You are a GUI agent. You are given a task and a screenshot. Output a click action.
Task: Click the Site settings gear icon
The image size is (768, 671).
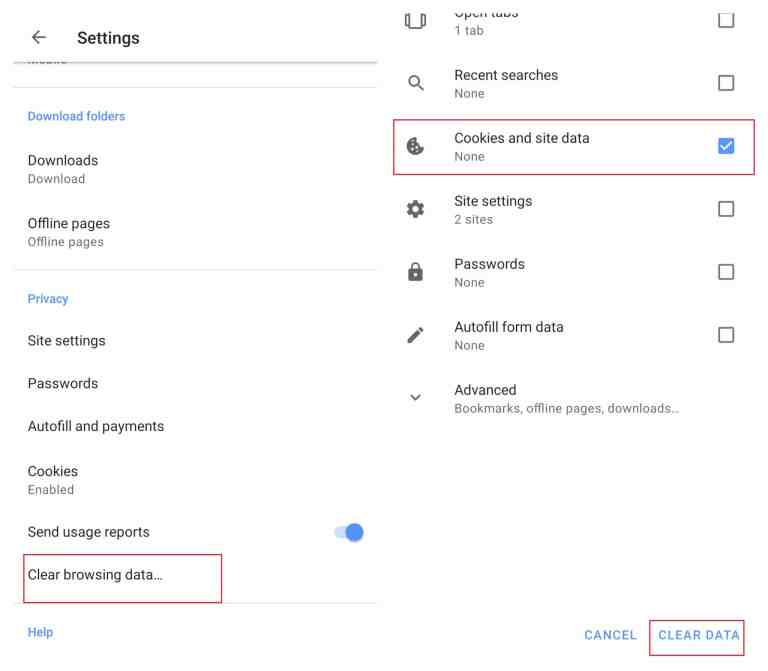tap(416, 209)
